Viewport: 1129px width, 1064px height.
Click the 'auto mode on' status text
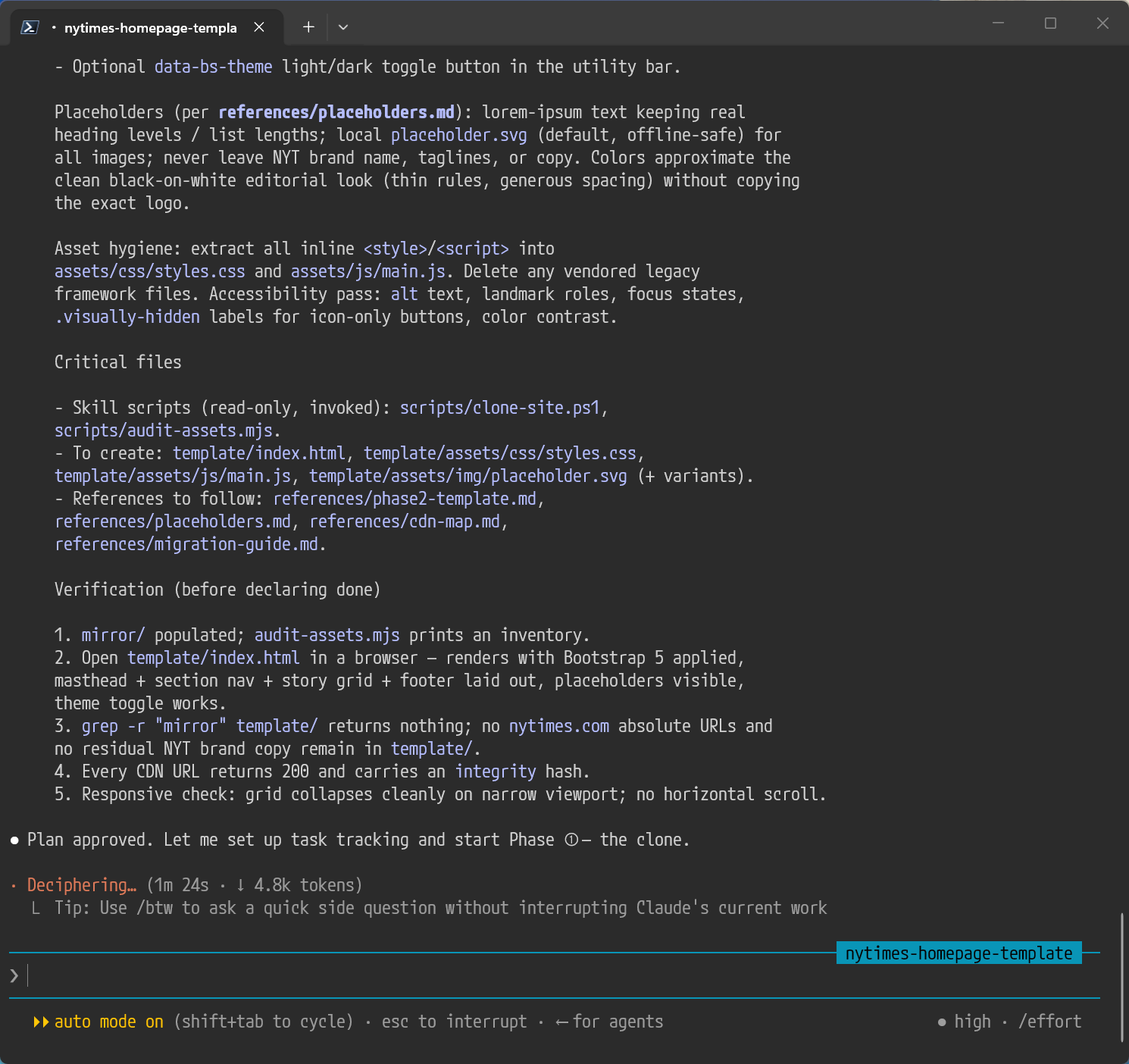109,1022
